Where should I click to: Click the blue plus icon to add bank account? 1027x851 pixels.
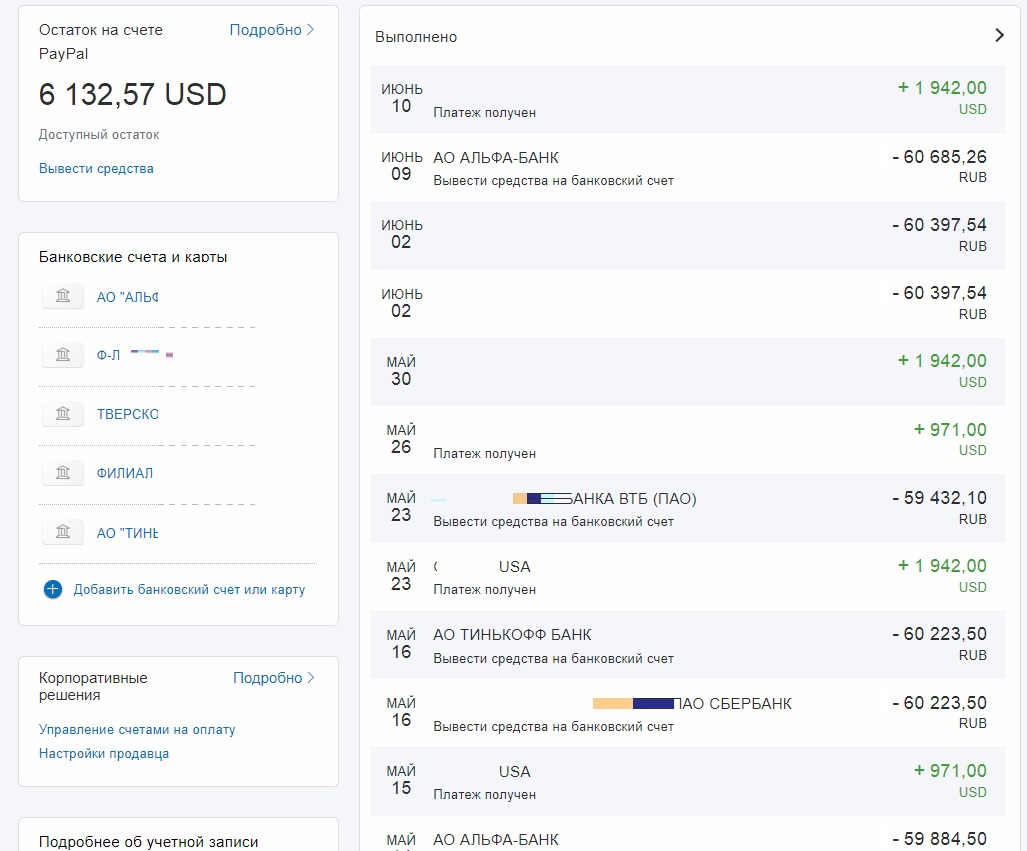pyautogui.click(x=53, y=590)
